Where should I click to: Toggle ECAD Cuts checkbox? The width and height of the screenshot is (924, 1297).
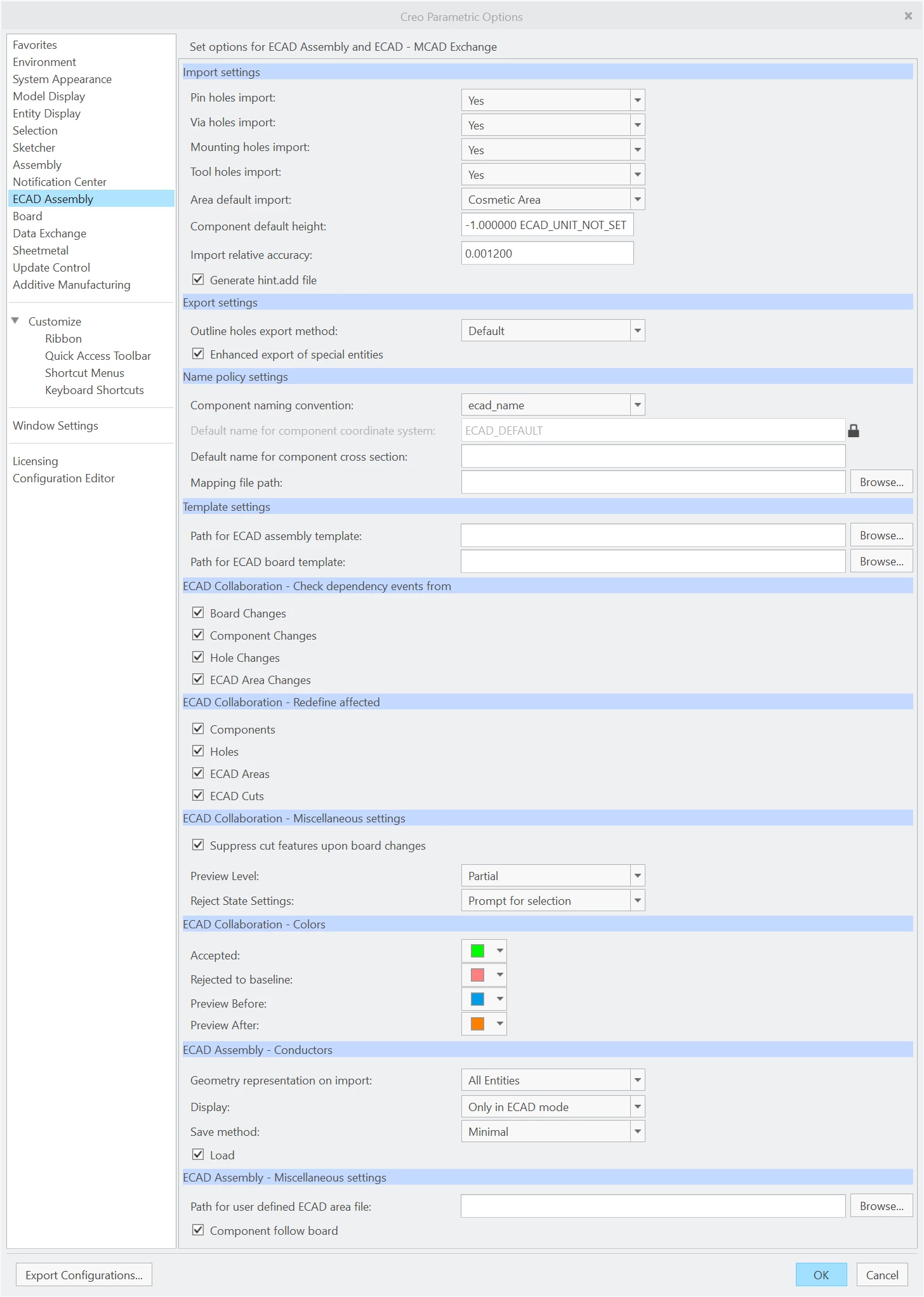(198, 796)
